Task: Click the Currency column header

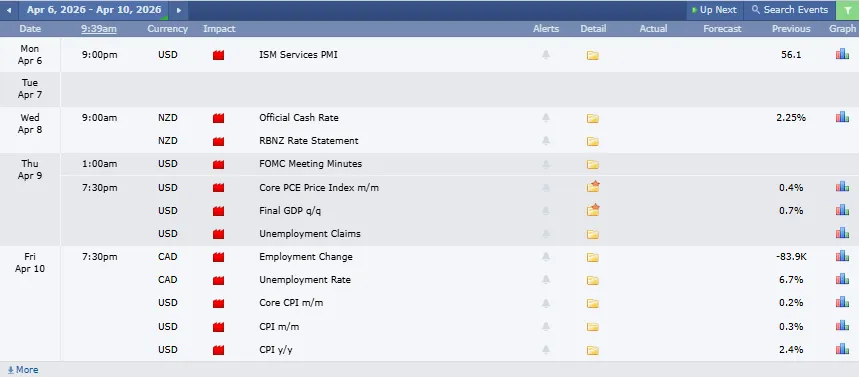Action: (x=168, y=28)
